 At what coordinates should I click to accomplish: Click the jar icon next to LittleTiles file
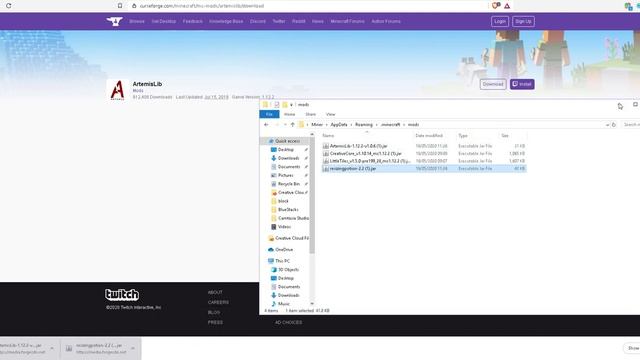tap(326, 161)
